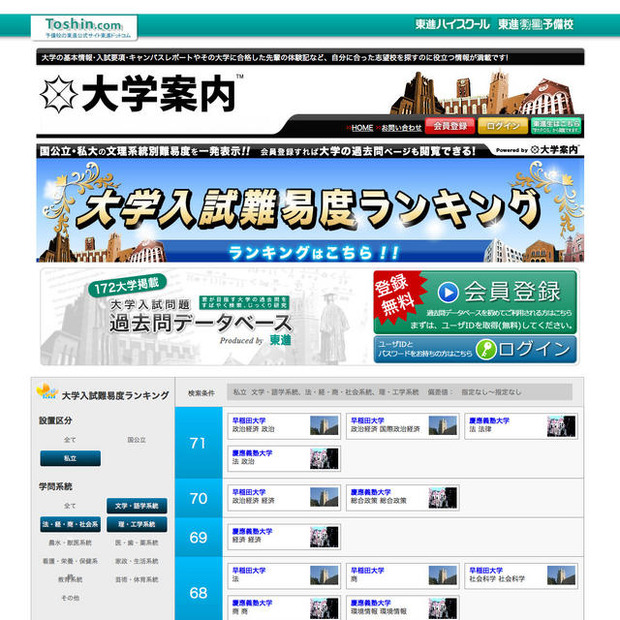Viewport: 620px width, 620px height.
Task: Open thumbnail of 早稲田大学 政治経済 経済 card
Action: pyautogui.click(x=324, y=497)
